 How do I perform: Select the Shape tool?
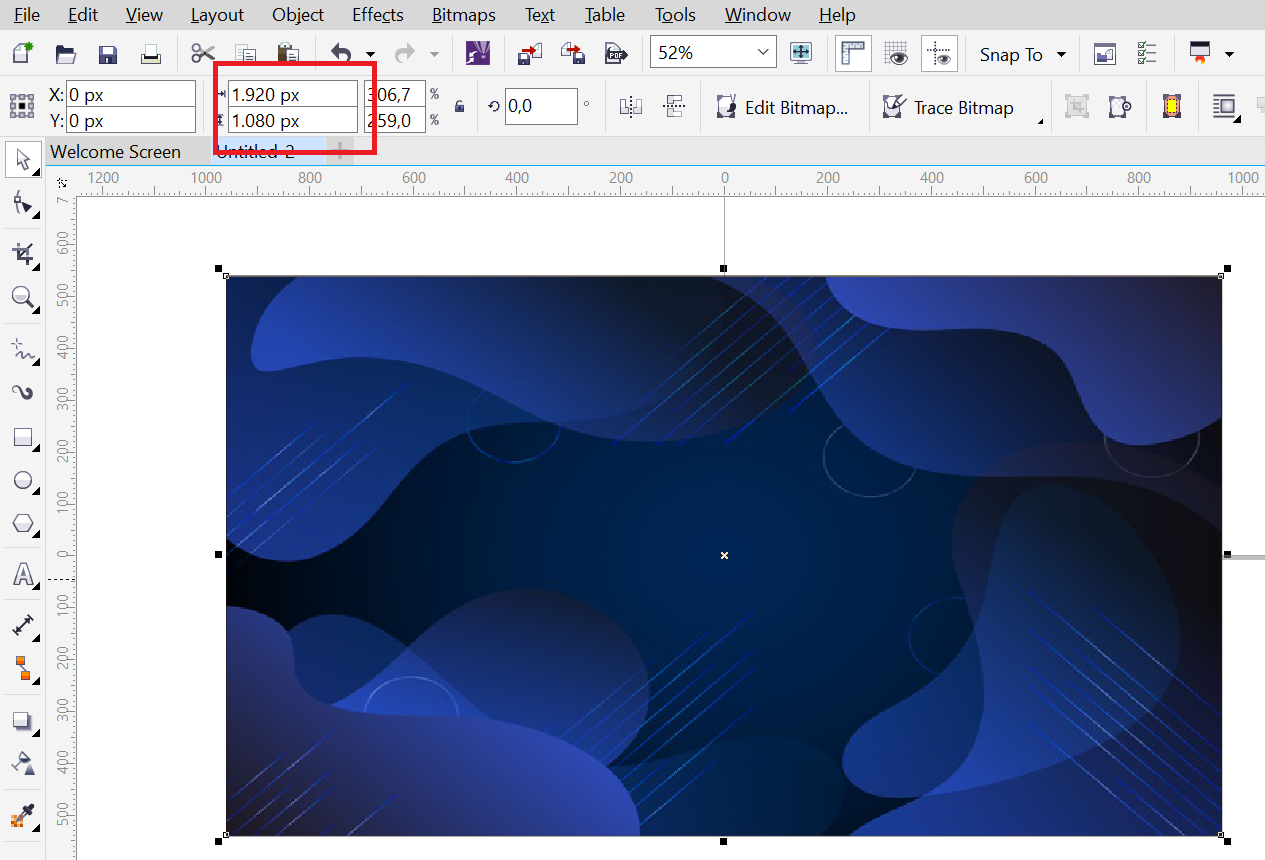tap(23, 204)
